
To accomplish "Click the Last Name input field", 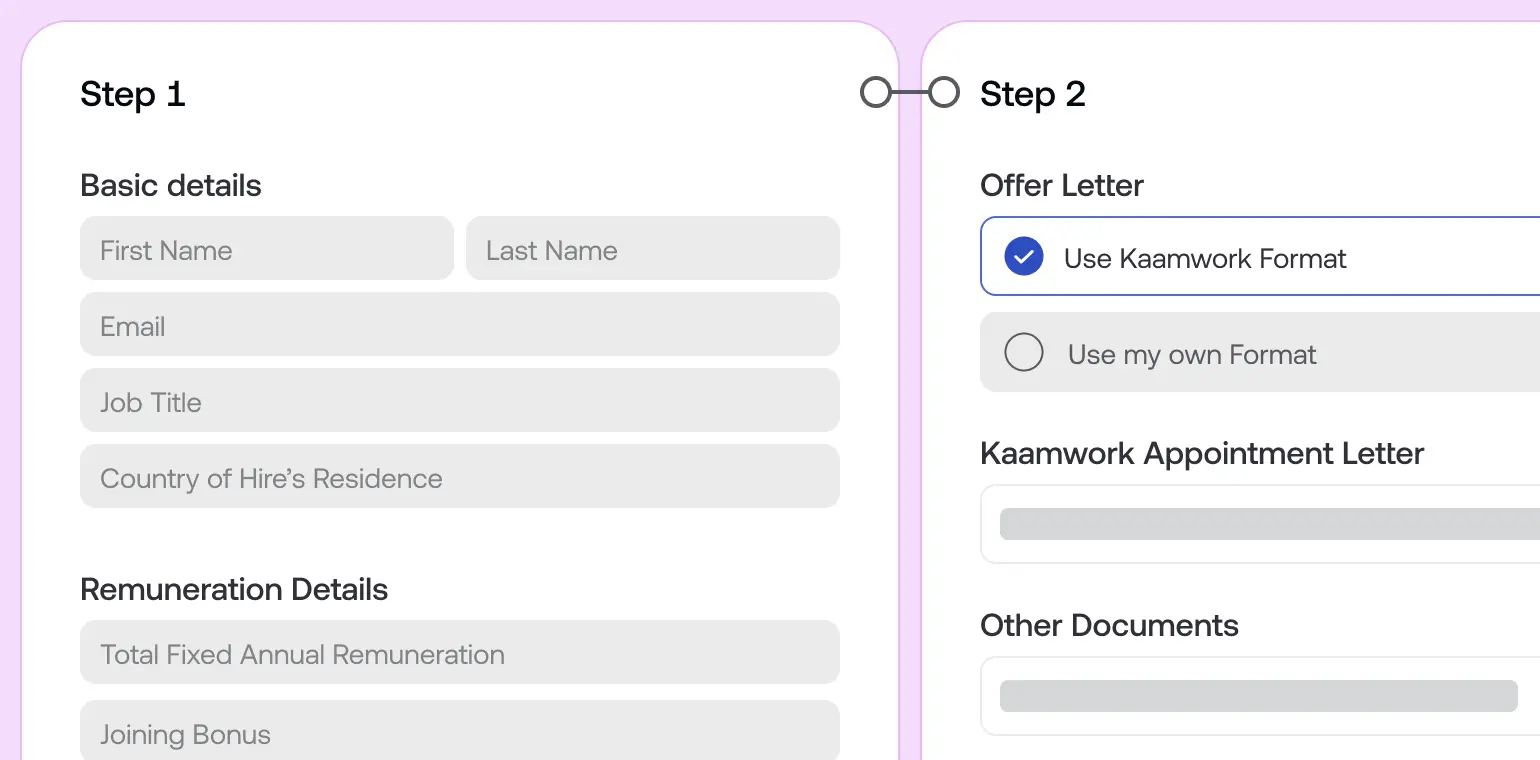I will coord(652,248).
